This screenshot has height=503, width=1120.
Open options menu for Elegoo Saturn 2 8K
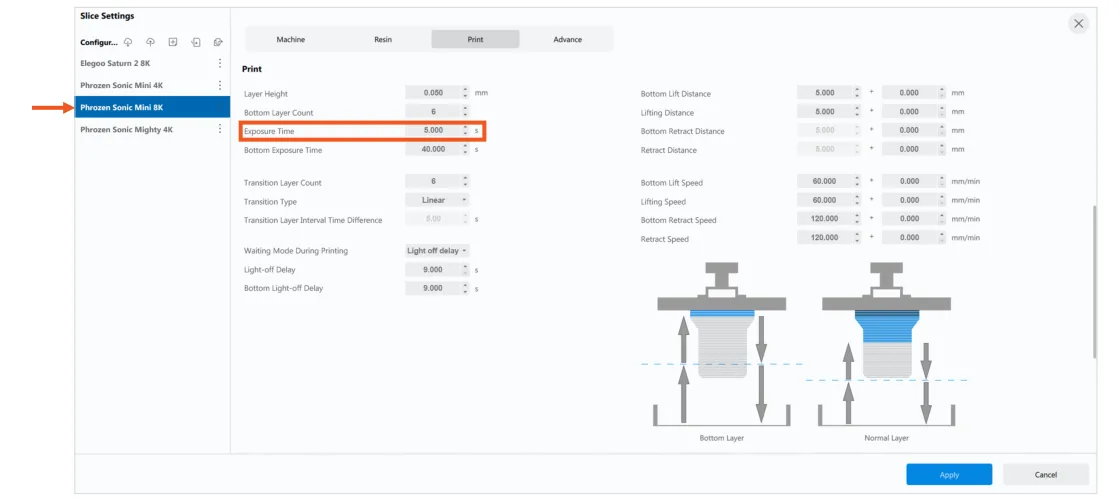[x=220, y=63]
